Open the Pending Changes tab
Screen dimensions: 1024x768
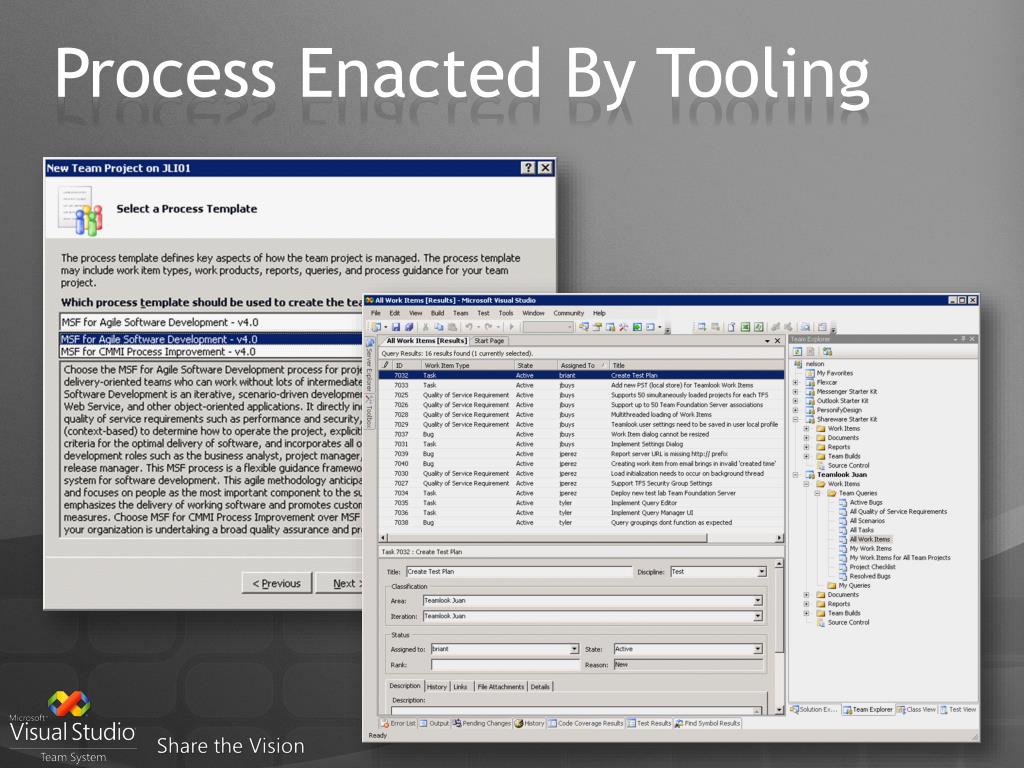(481, 724)
